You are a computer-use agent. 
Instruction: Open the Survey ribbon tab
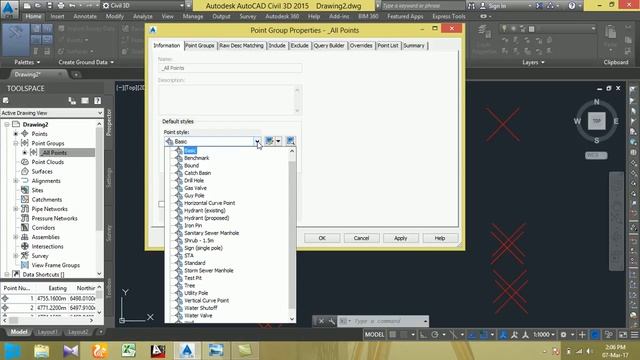click(248, 17)
